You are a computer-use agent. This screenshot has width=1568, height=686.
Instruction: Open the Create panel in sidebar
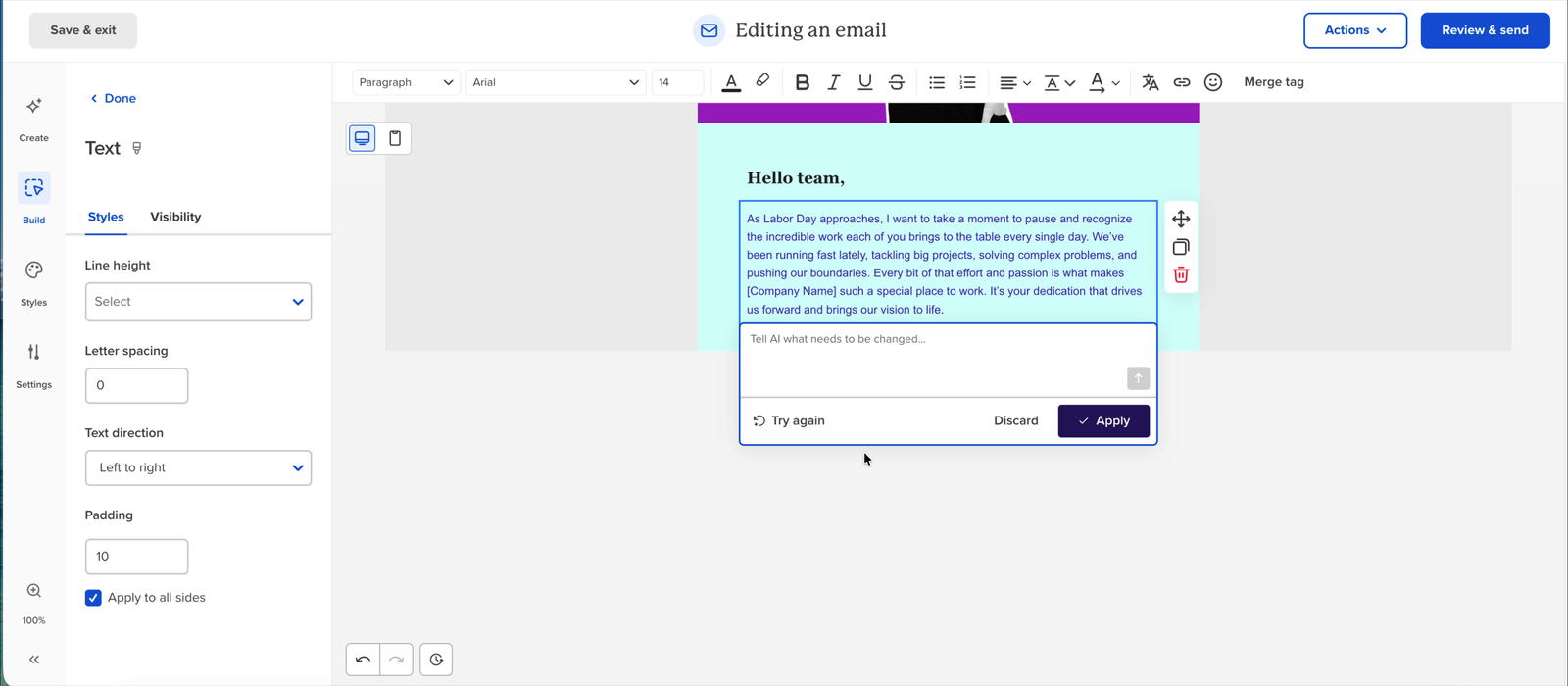tap(33, 119)
